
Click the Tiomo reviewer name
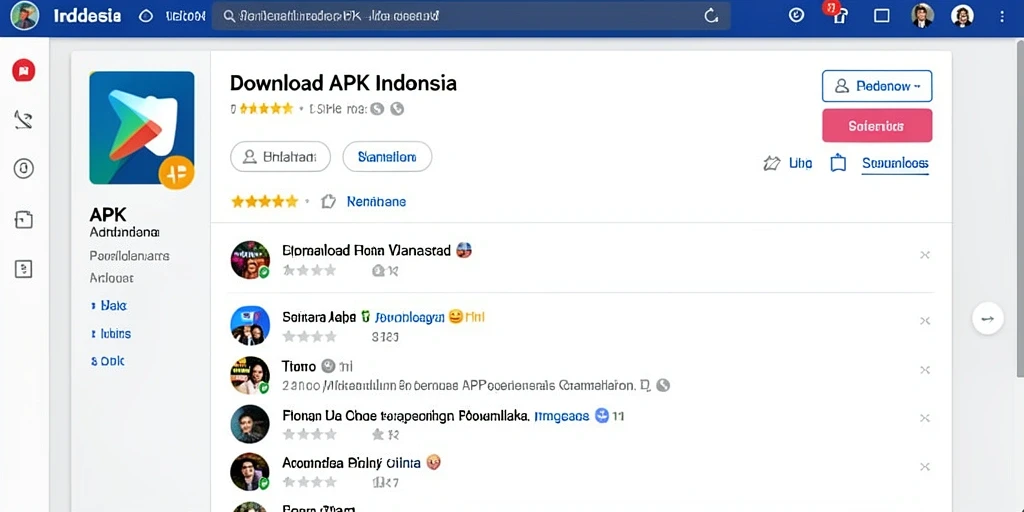tap(298, 366)
